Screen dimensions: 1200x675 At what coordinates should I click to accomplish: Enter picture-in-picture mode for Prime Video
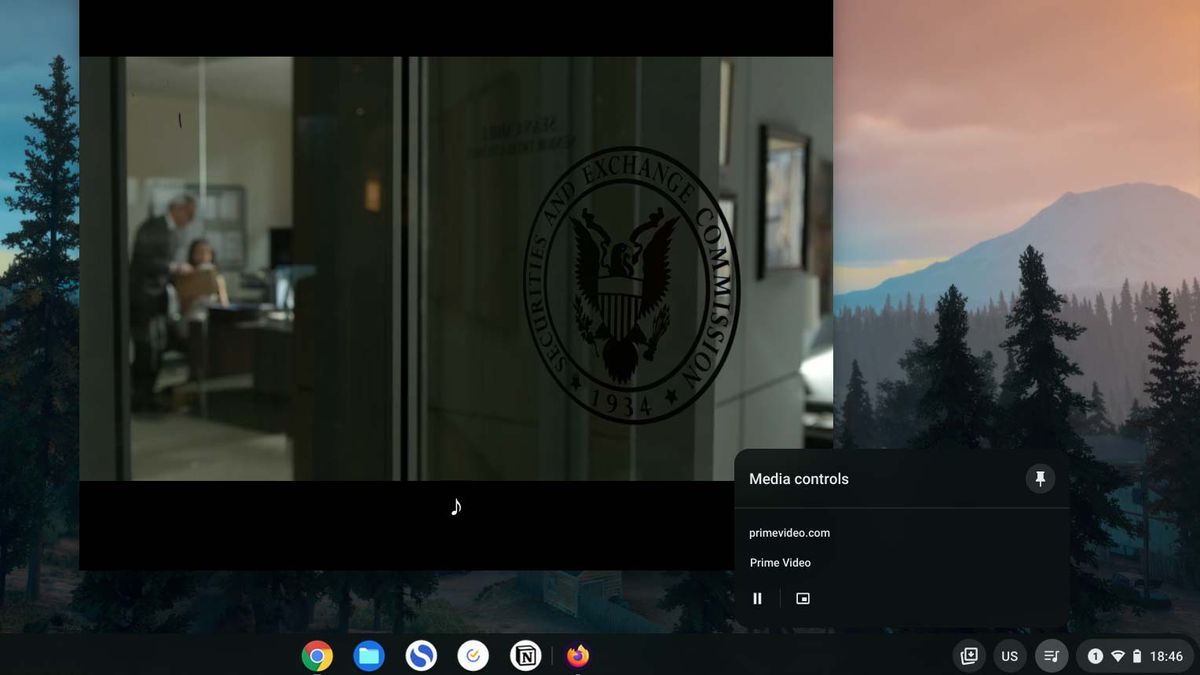click(802, 597)
